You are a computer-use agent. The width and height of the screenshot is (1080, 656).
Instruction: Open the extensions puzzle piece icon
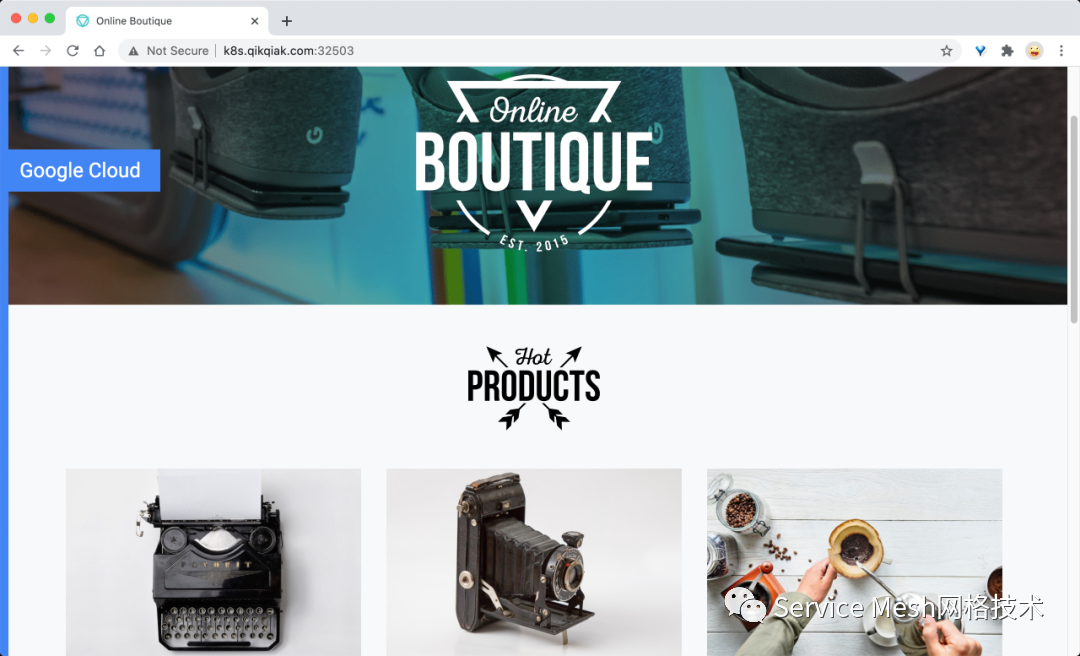(1007, 50)
